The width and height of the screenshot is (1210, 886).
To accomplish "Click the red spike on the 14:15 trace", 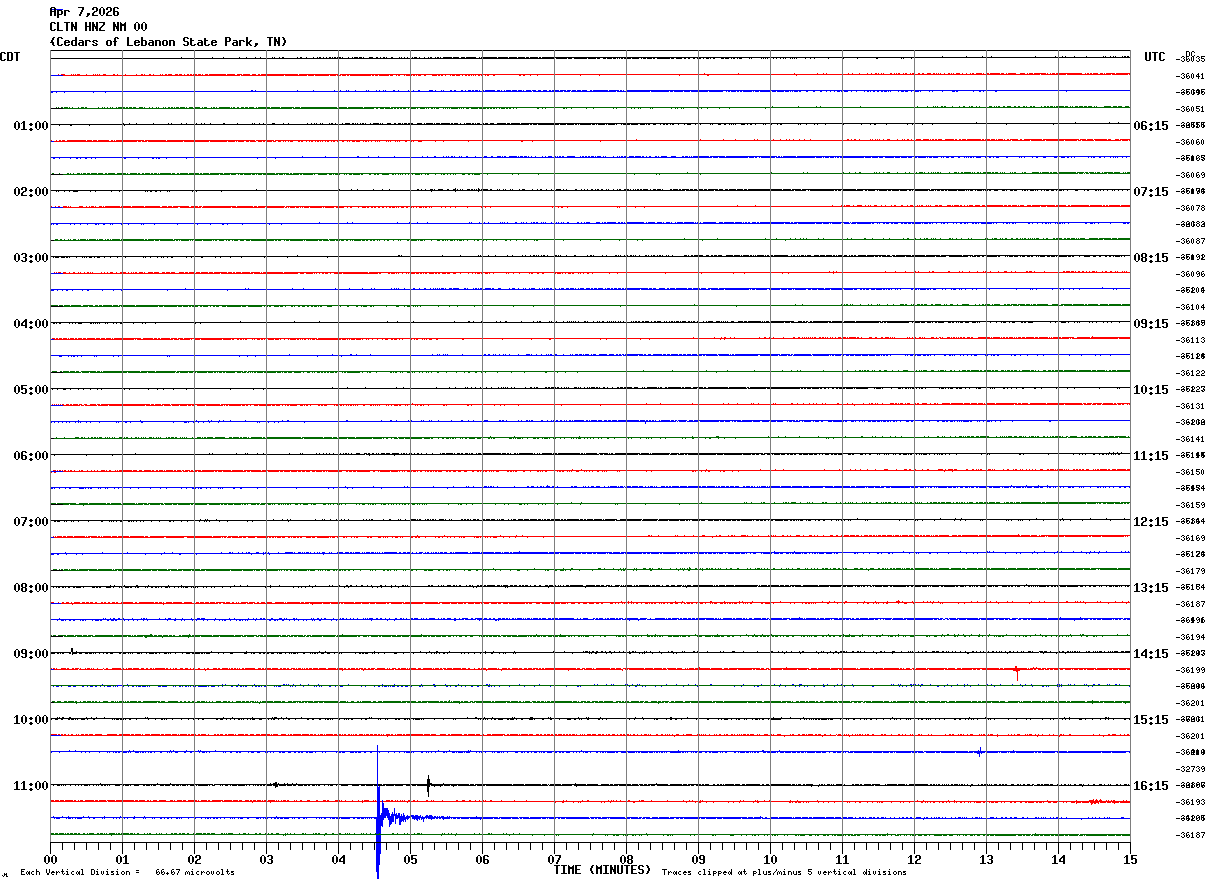I will [1016, 671].
